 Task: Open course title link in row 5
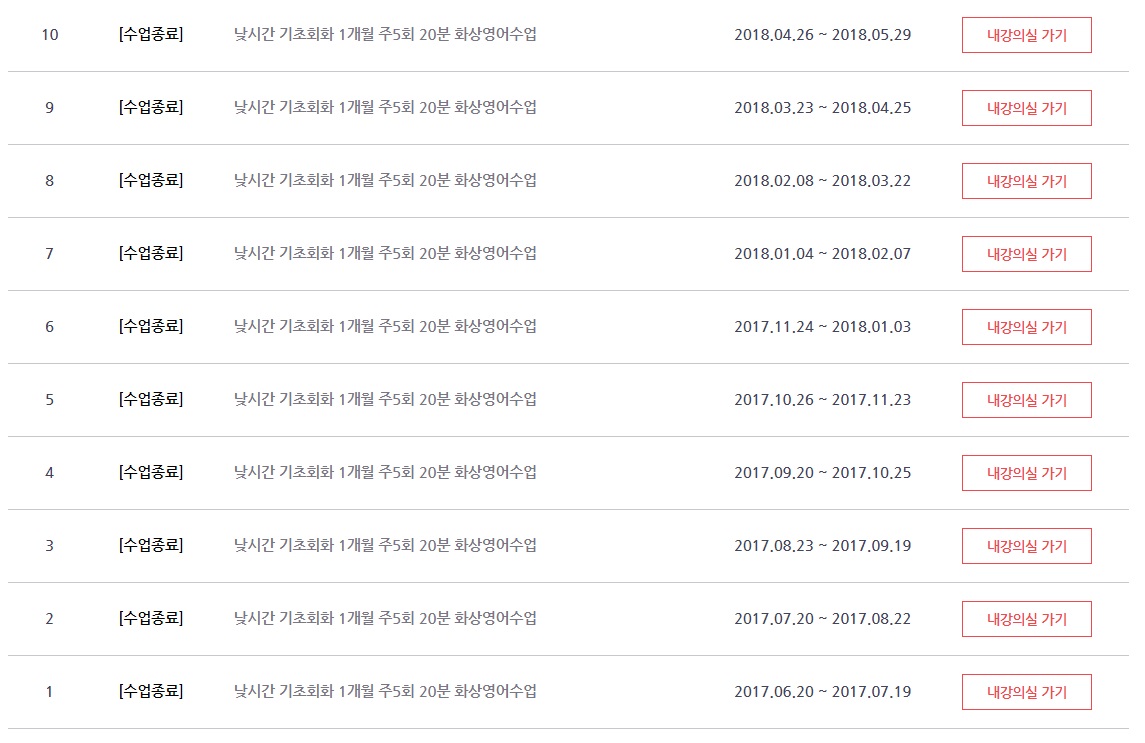point(385,400)
